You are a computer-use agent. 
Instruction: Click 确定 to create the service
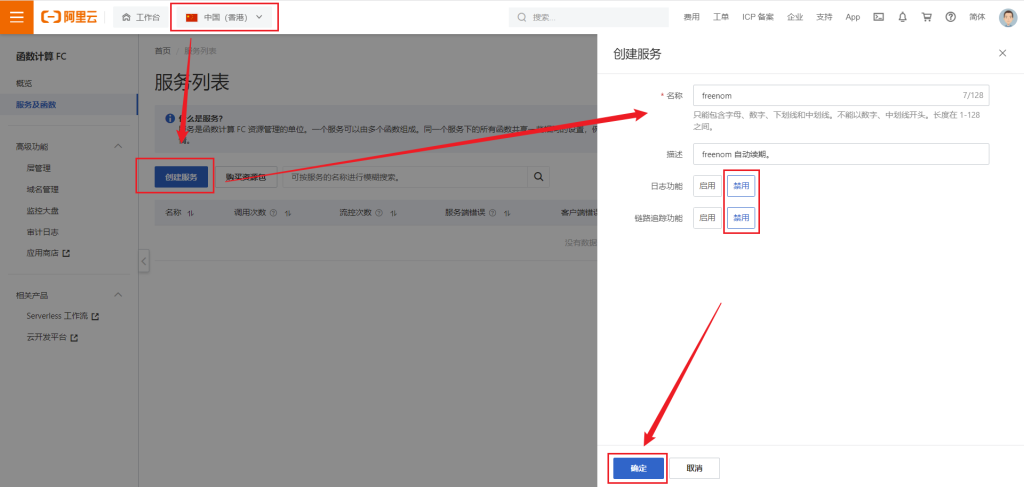(638, 469)
